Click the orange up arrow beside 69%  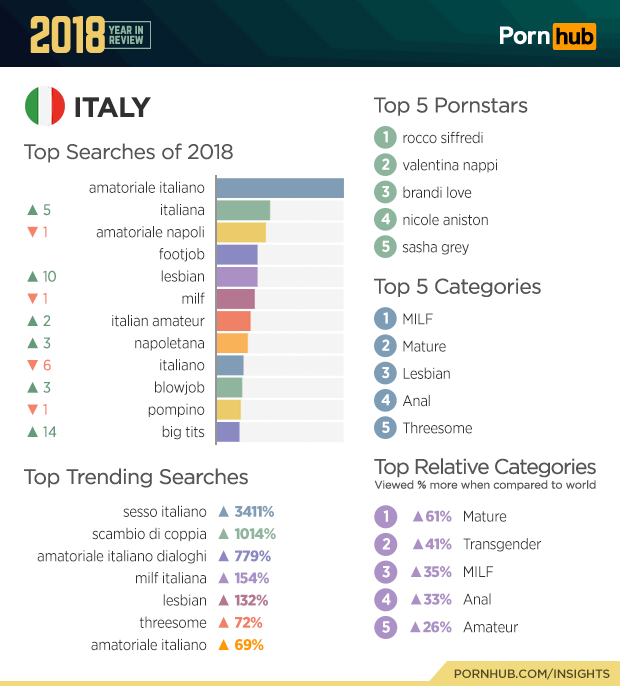coord(224,645)
